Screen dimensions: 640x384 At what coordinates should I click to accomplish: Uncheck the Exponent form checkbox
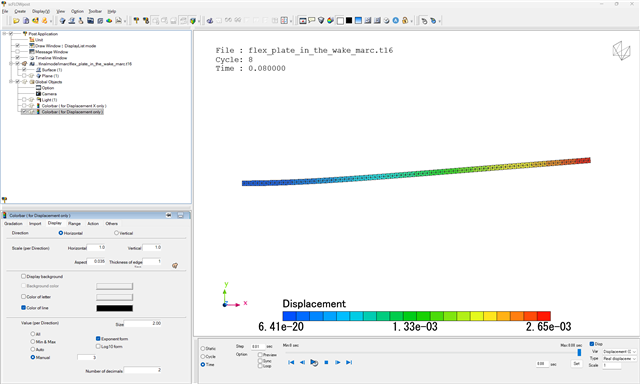(x=98, y=338)
